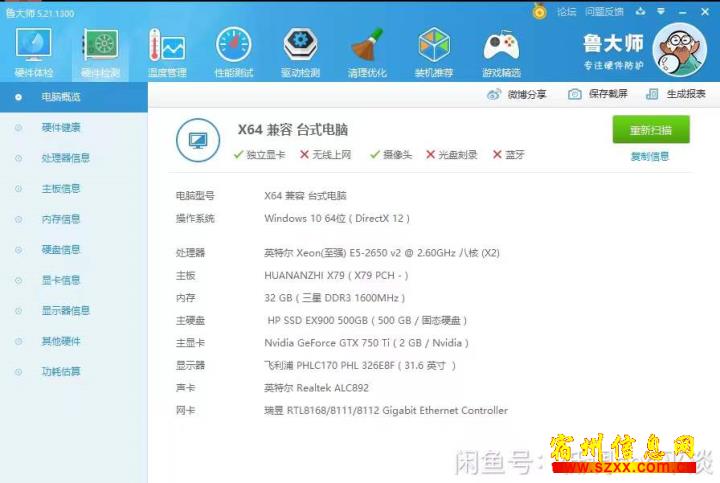Click the 'X64 兼容 台式电脑' heading
Viewport: 720px width, 483px height.
pos(292,130)
